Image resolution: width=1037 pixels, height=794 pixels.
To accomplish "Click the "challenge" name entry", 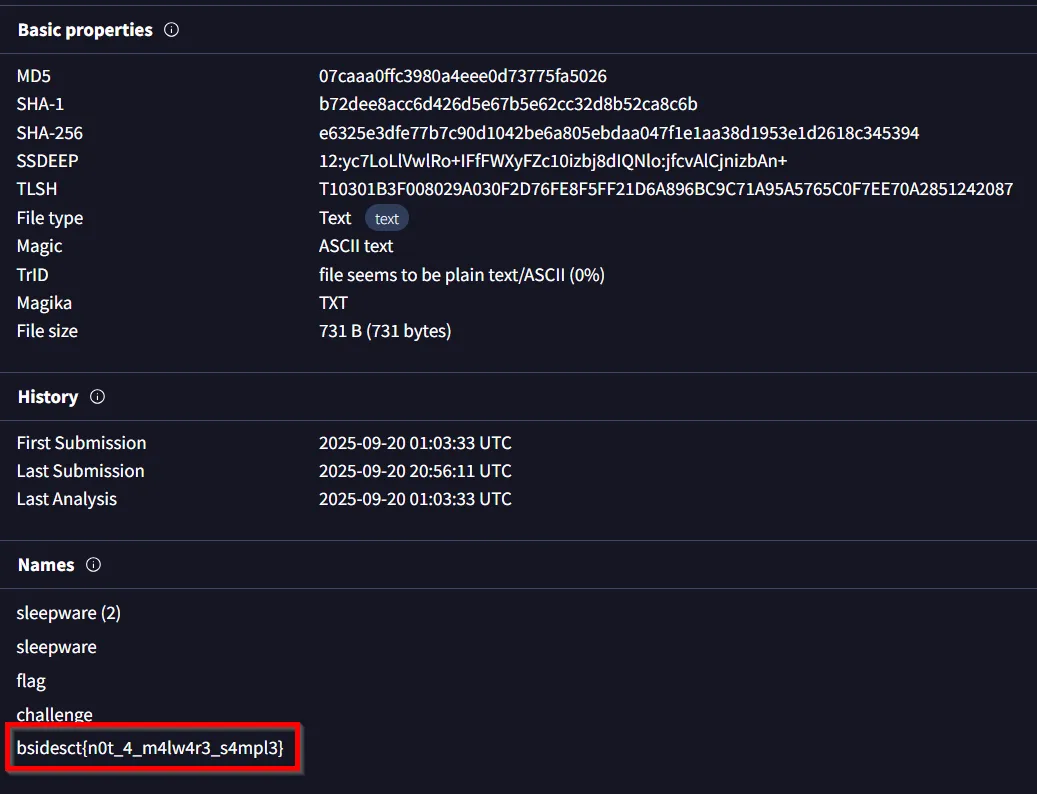I will 54,715.
